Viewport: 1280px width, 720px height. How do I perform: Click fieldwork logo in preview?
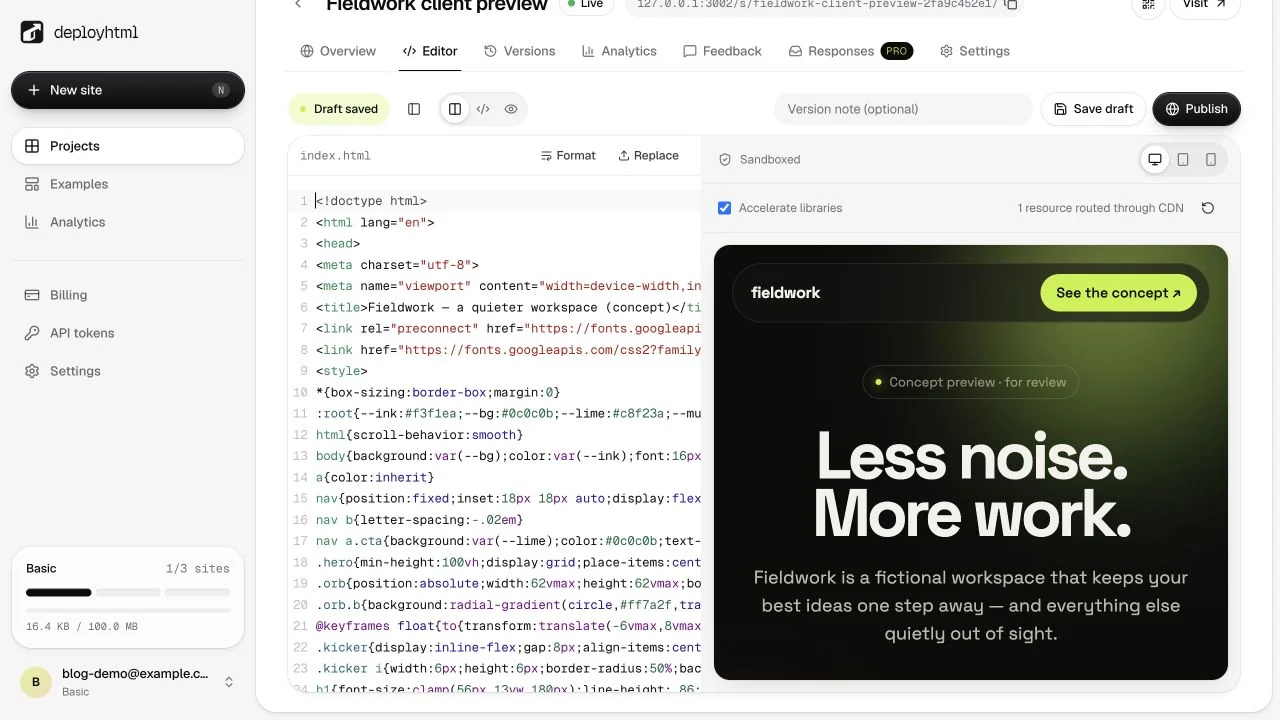[x=785, y=293]
